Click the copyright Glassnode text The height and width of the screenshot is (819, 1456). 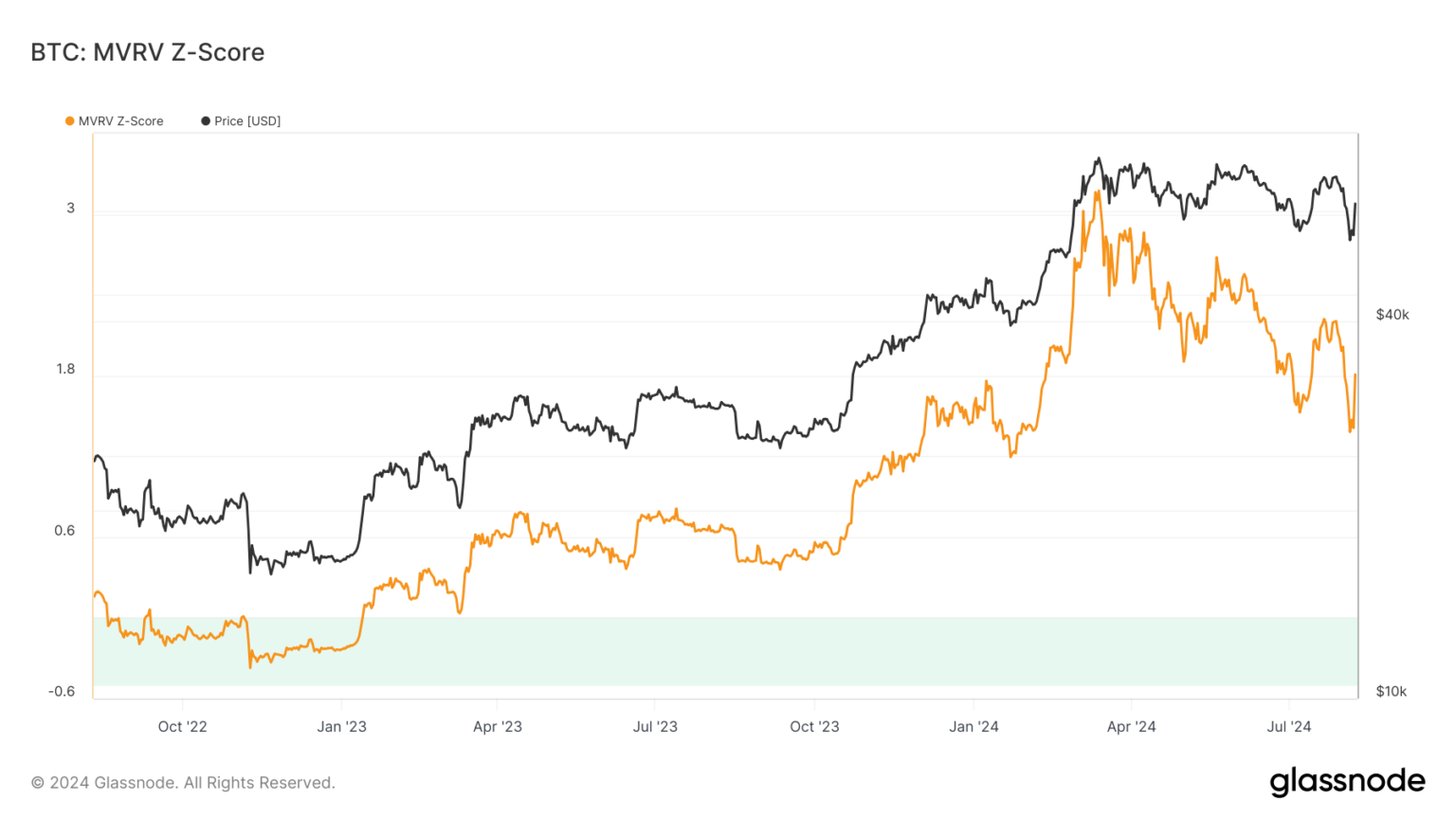coord(183,783)
